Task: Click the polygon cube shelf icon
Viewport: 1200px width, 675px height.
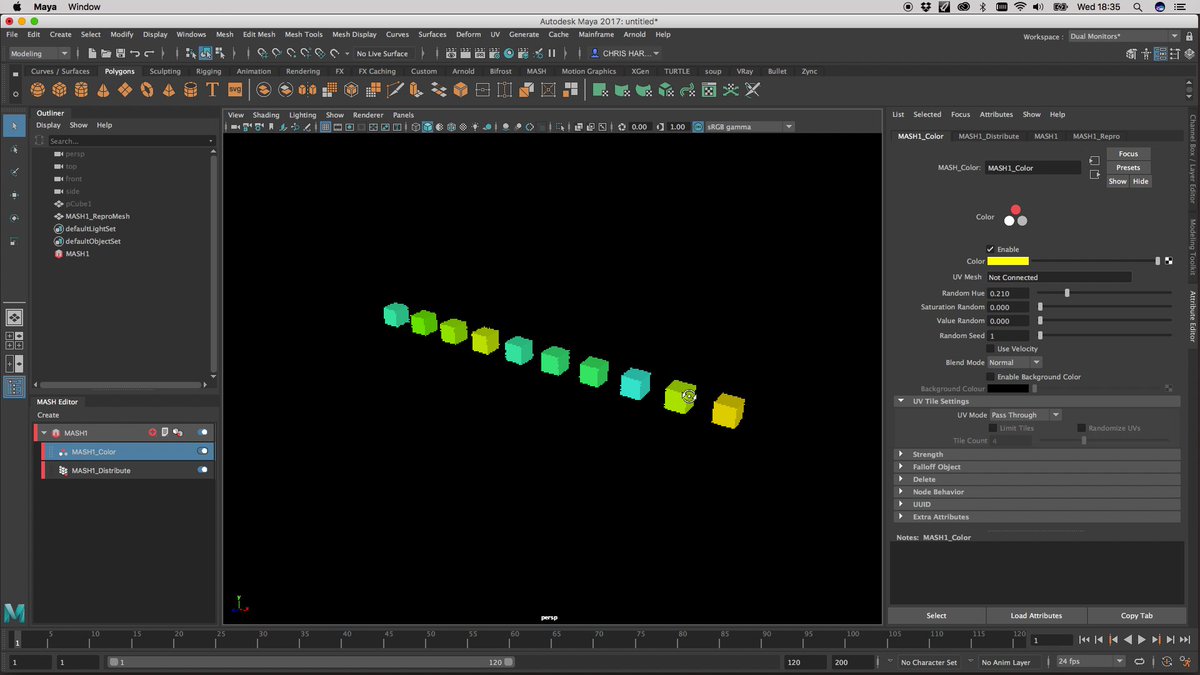Action: tap(59, 90)
